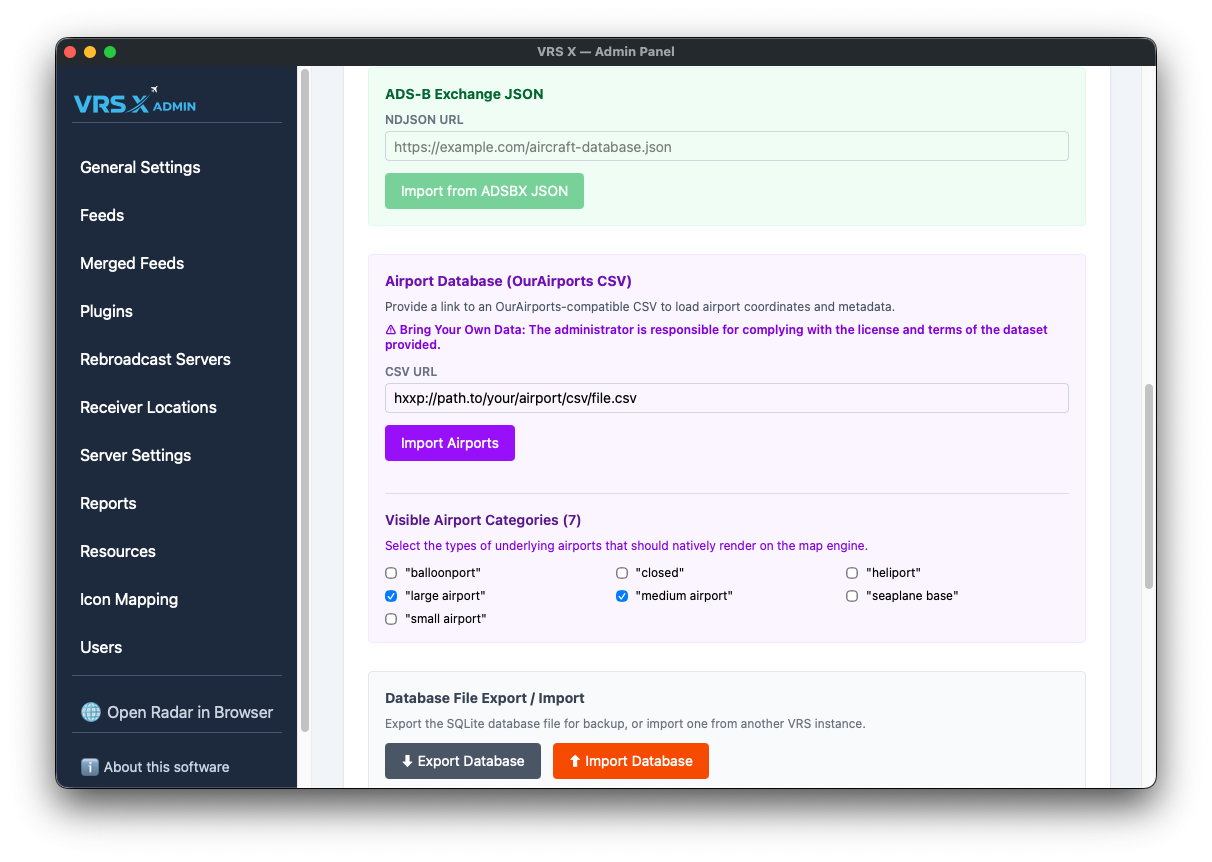Check the "small airport" option
Viewport: 1212px width, 862px height.
click(391, 619)
